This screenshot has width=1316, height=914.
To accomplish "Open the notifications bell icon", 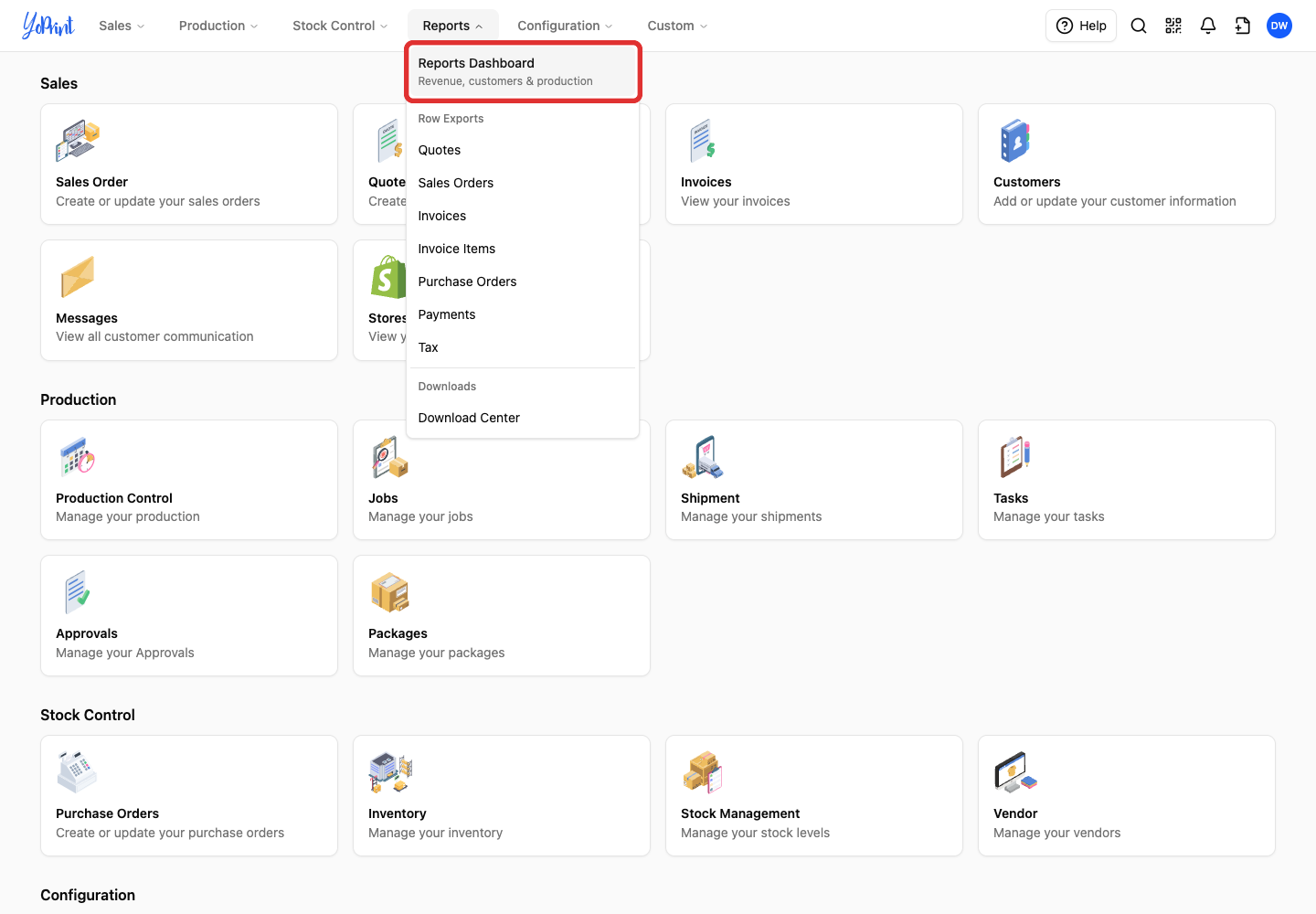I will click(1208, 26).
